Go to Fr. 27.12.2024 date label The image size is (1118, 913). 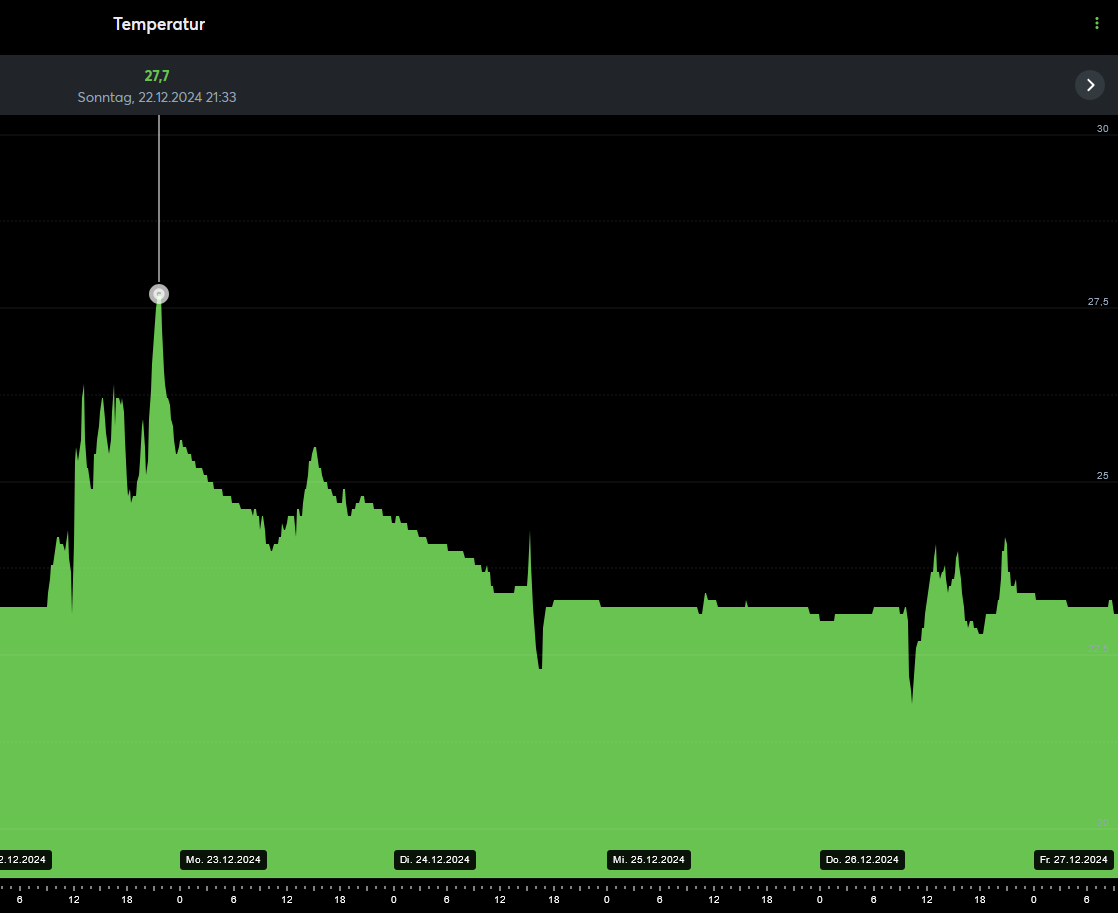coord(1075,860)
